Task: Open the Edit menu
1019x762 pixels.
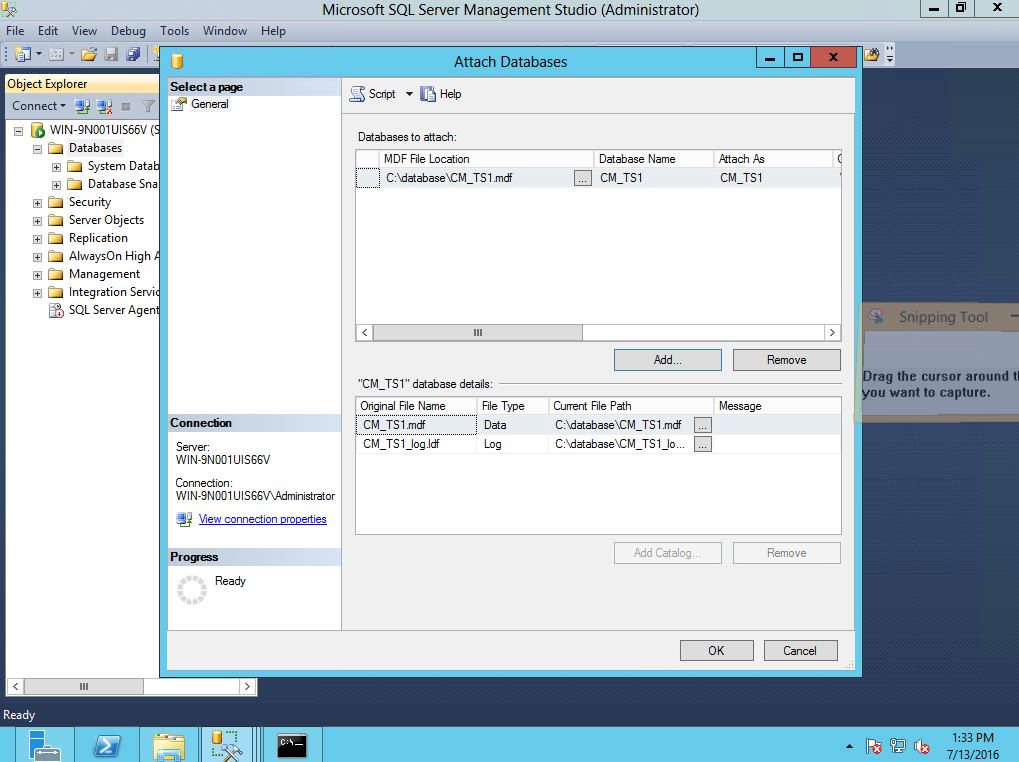Action: tap(47, 31)
